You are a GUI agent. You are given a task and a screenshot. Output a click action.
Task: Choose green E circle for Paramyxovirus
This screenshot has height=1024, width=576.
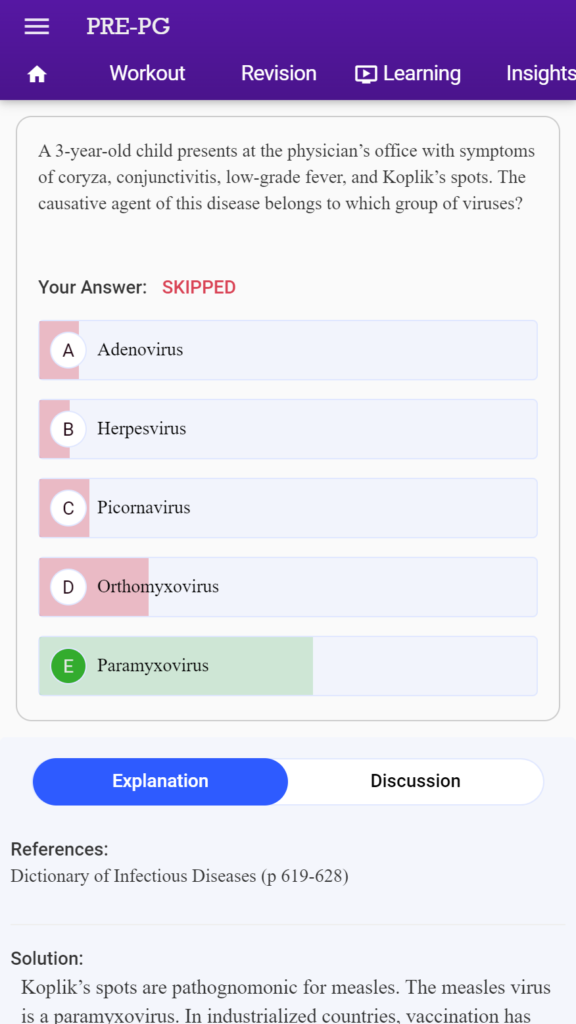click(69, 666)
